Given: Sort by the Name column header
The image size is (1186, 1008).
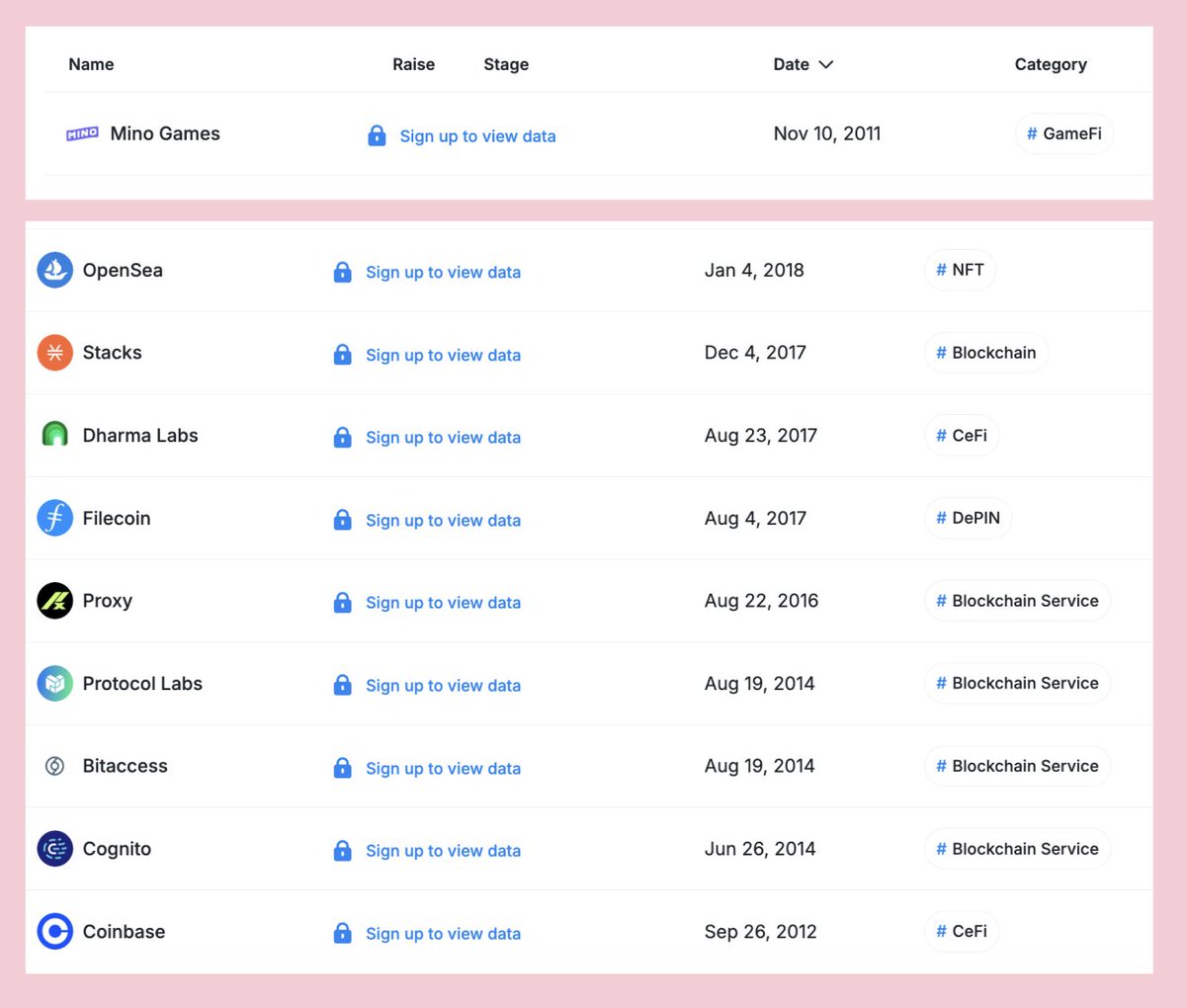Looking at the screenshot, I should tap(91, 64).
